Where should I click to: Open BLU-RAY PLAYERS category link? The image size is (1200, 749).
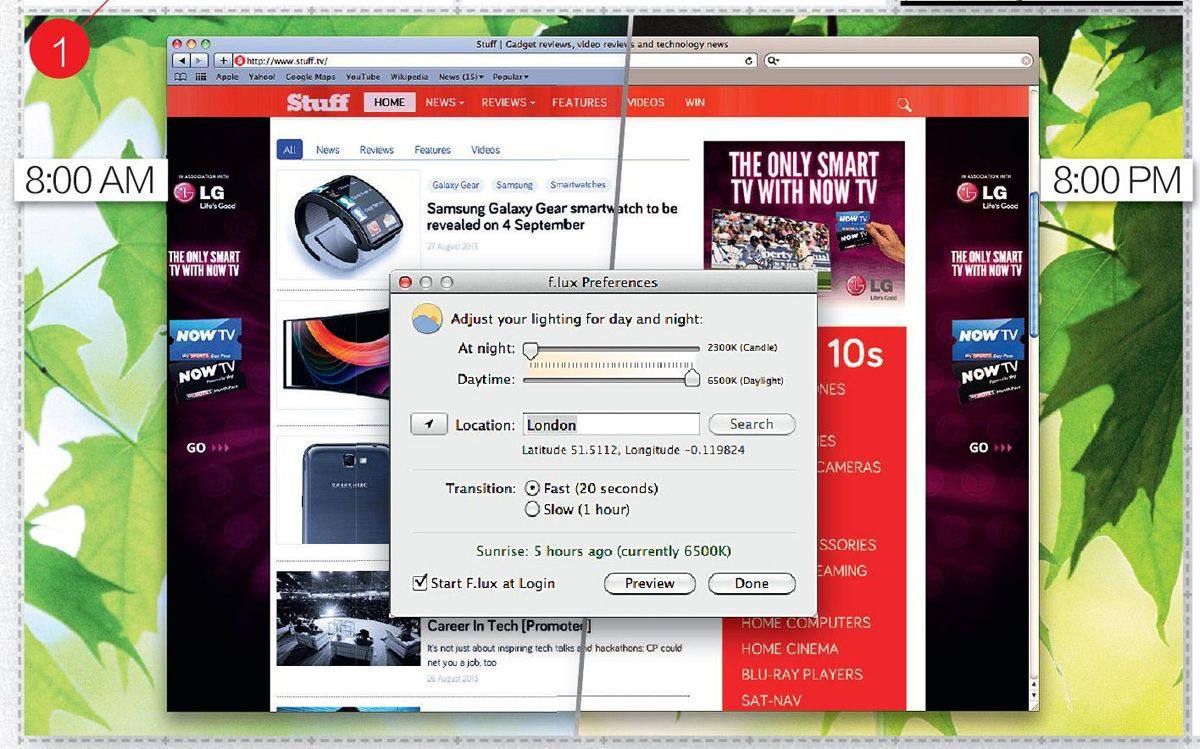pos(802,674)
